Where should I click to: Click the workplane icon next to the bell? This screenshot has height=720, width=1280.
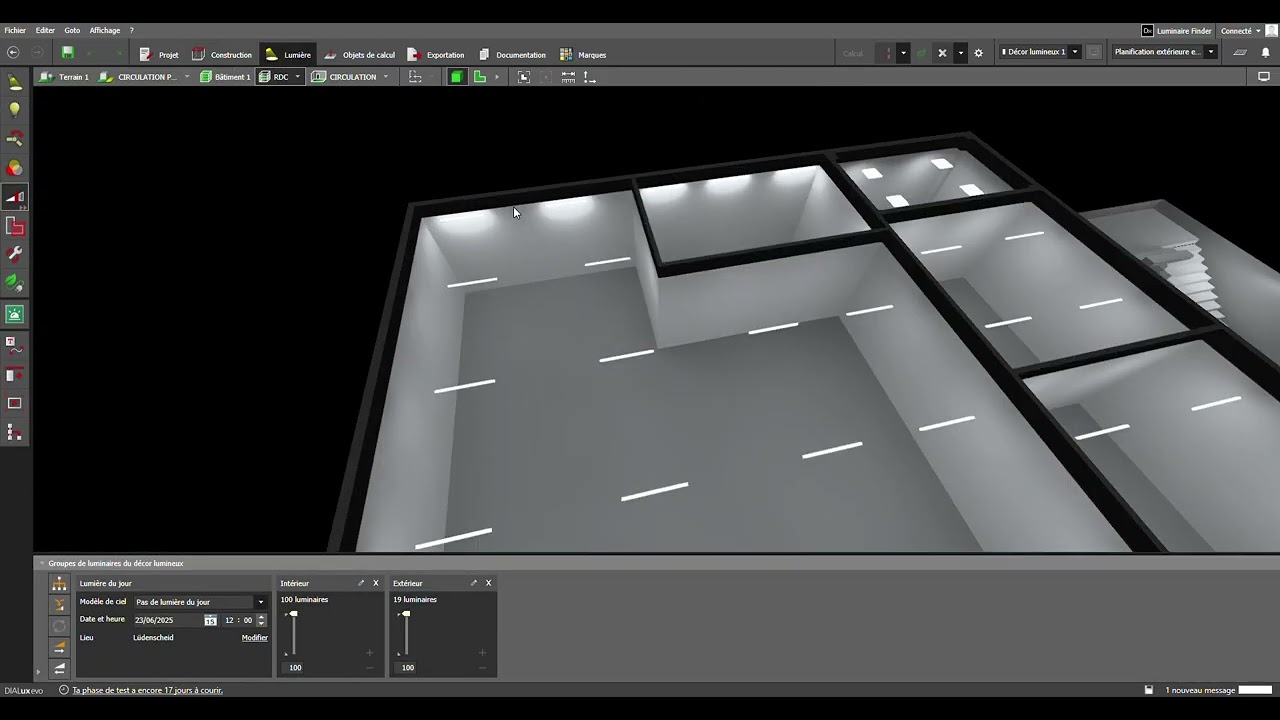1241,52
